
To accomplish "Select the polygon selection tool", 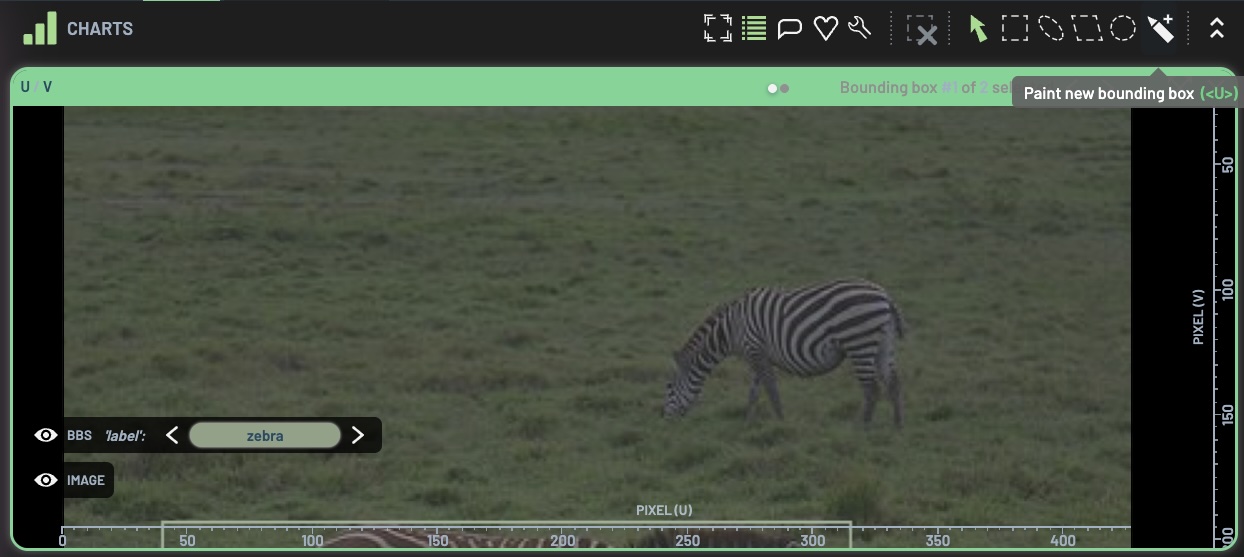I will 1087,28.
